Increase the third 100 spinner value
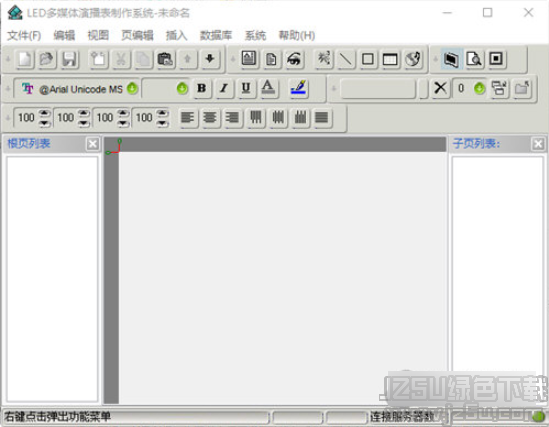549x427 pixels. (x=123, y=113)
